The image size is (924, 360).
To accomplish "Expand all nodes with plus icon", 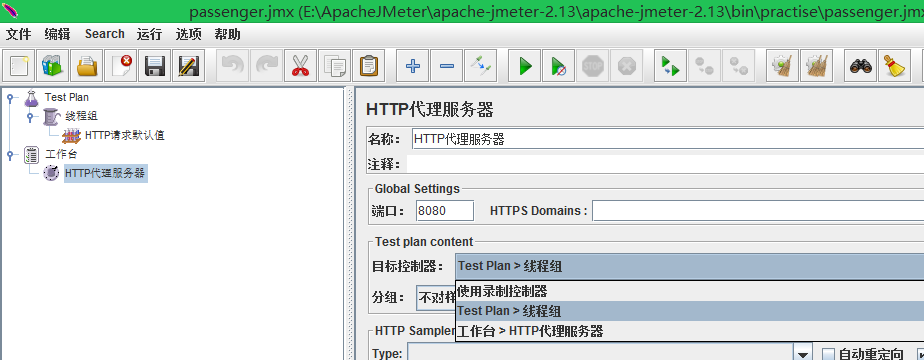I will (x=412, y=65).
